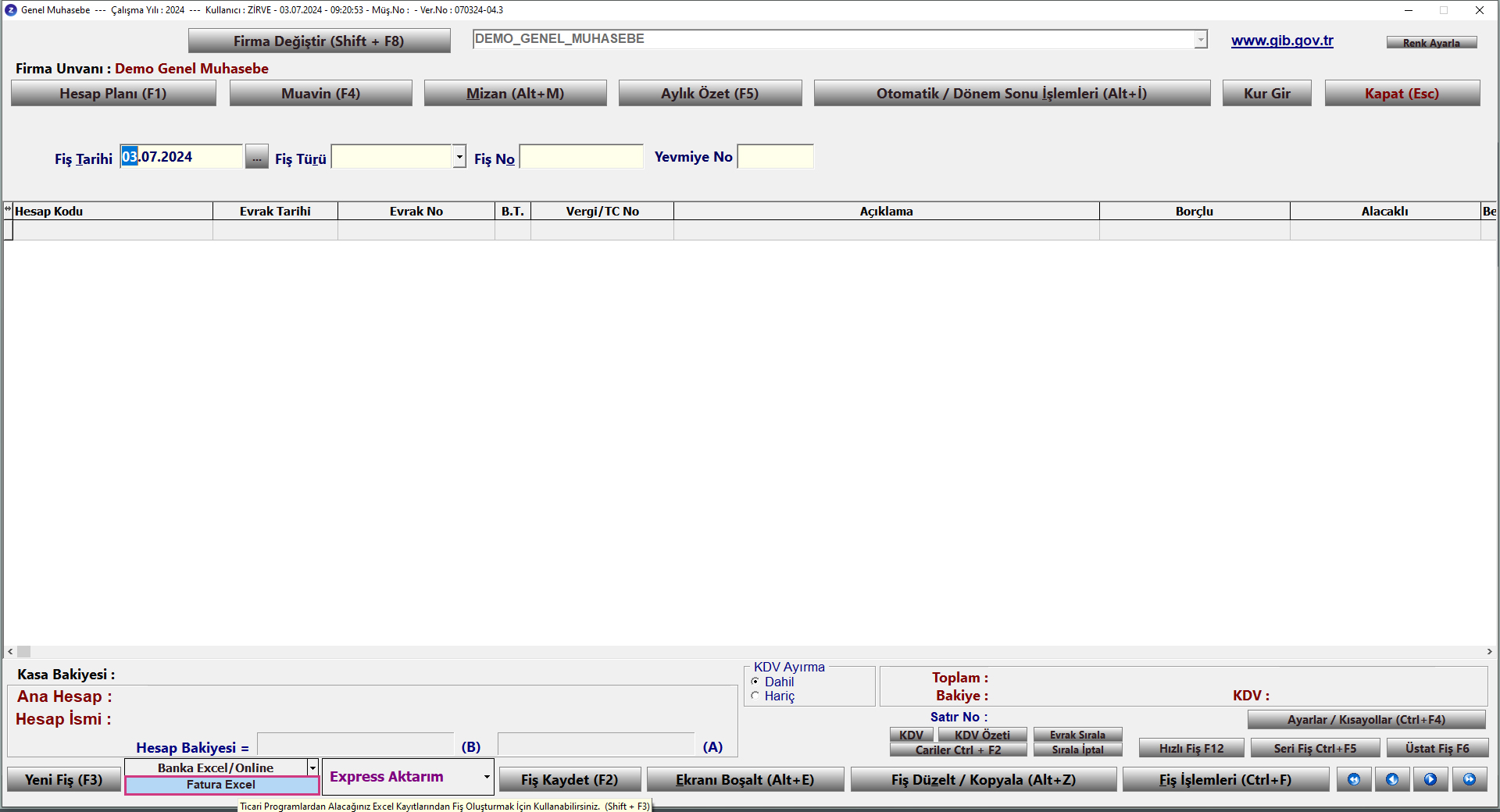Click the row selector in the grid
This screenshot has height=812, width=1500.
tap(9, 230)
